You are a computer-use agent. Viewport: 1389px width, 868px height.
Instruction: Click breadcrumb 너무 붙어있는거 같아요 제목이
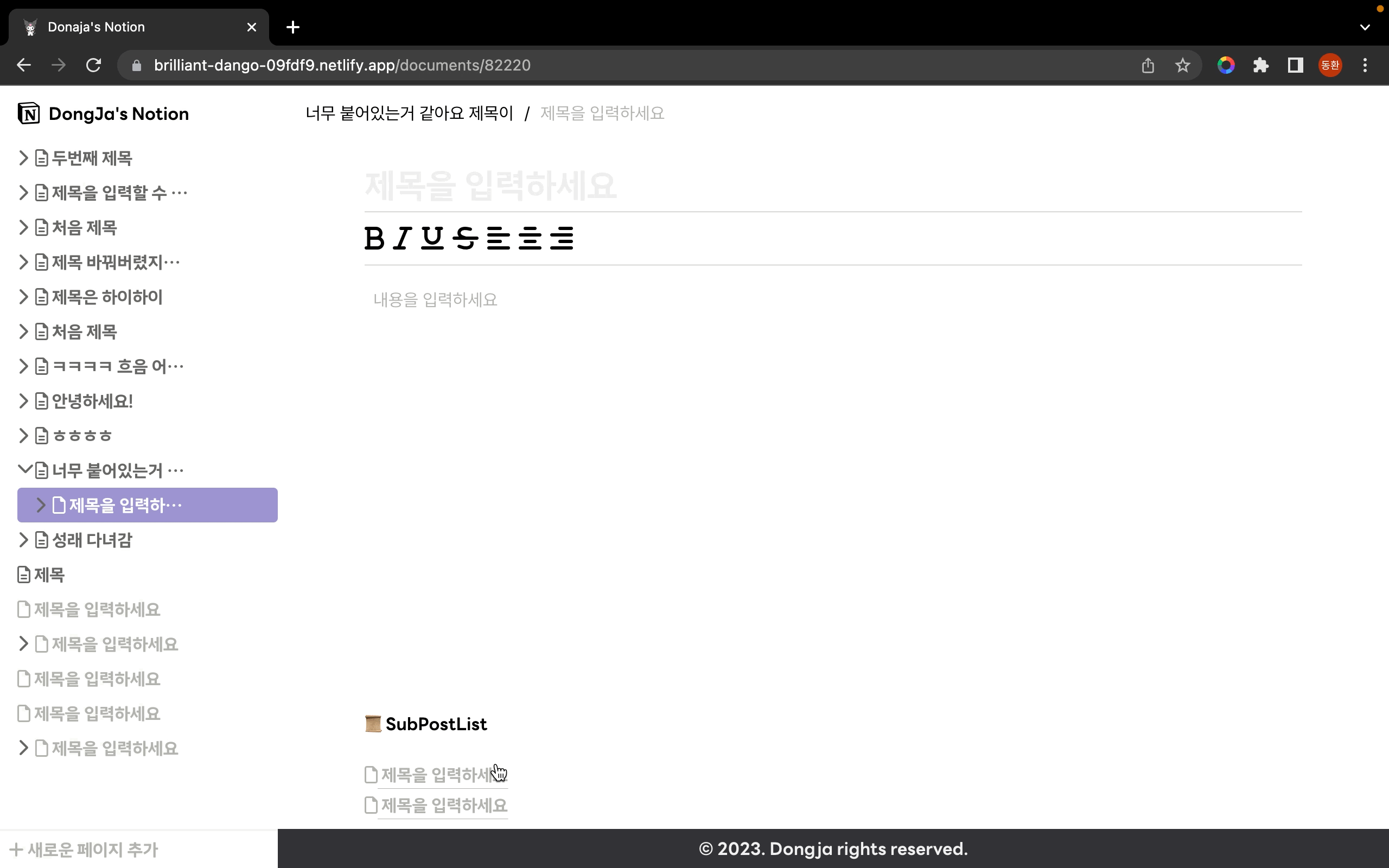coord(409,113)
